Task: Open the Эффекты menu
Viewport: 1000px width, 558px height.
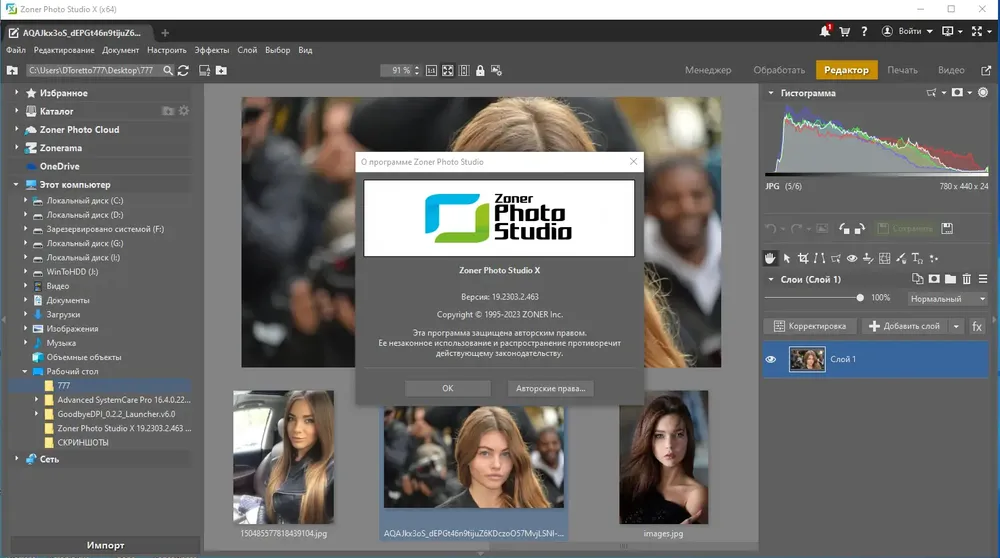Action: tap(211, 50)
